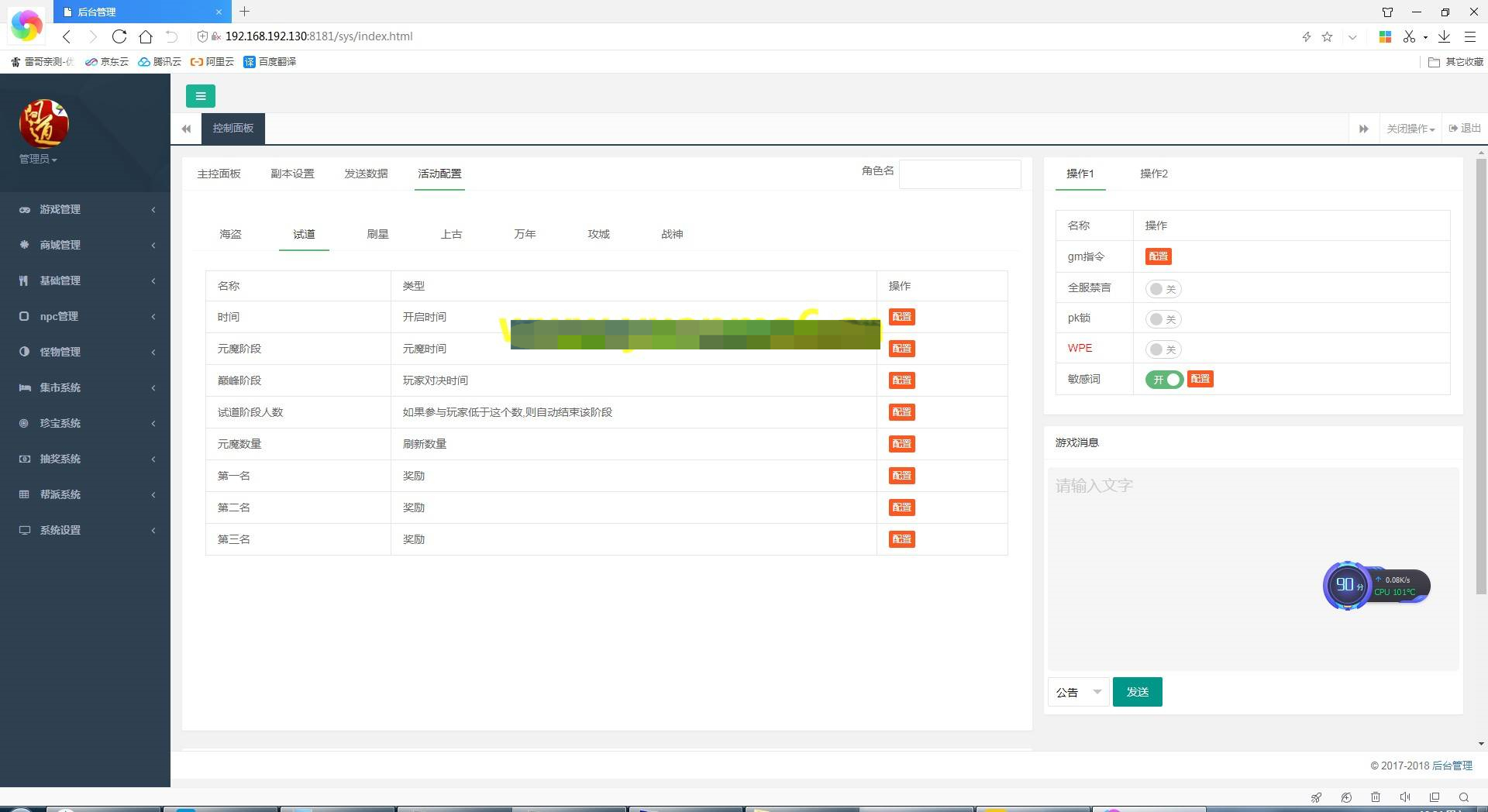Image resolution: width=1488 pixels, height=812 pixels.
Task: Click the 角色名 search input field
Action: pyautogui.click(x=959, y=174)
